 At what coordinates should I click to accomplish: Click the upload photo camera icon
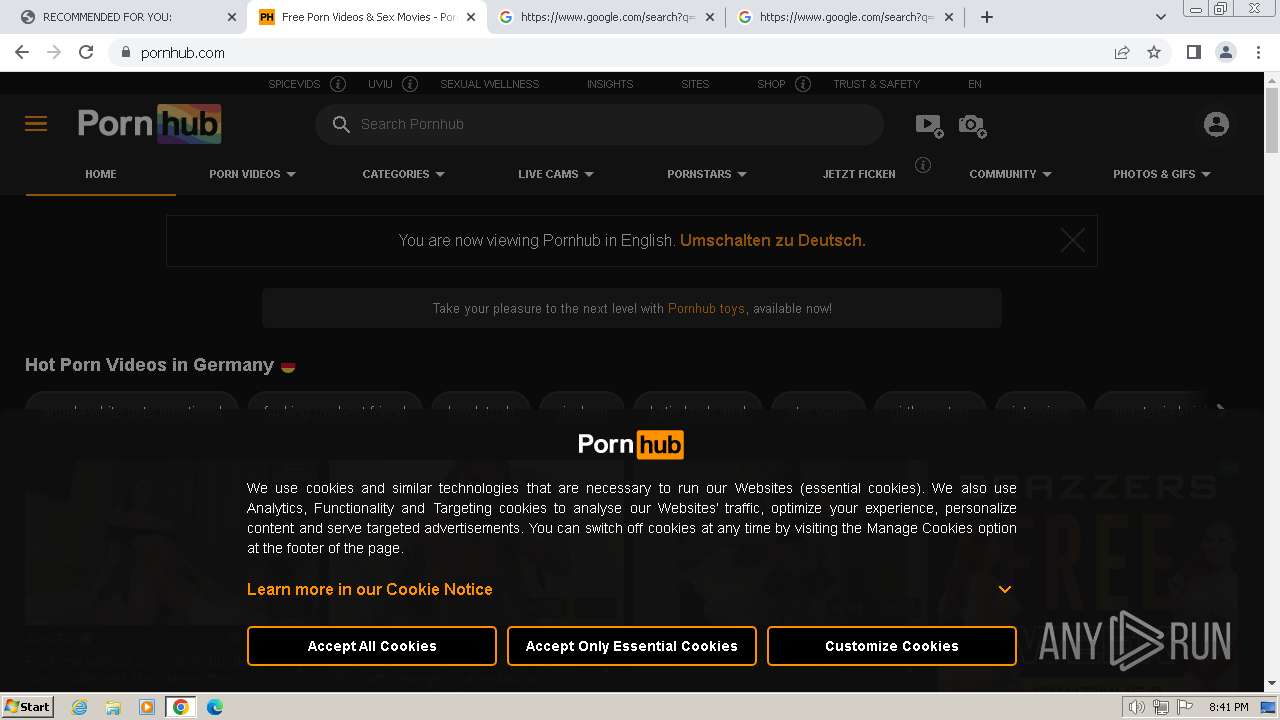click(972, 124)
